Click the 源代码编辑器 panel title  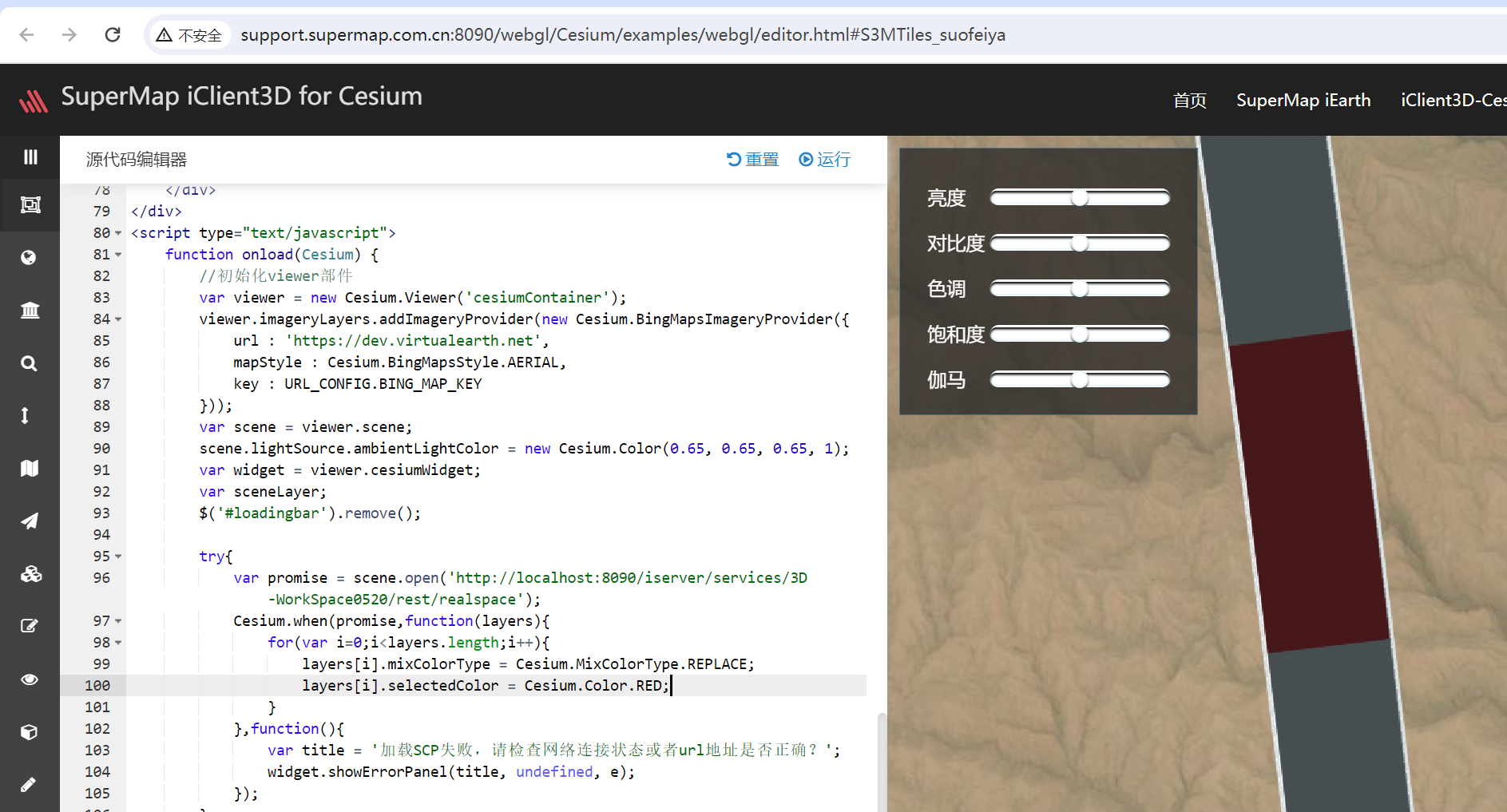[x=137, y=160]
